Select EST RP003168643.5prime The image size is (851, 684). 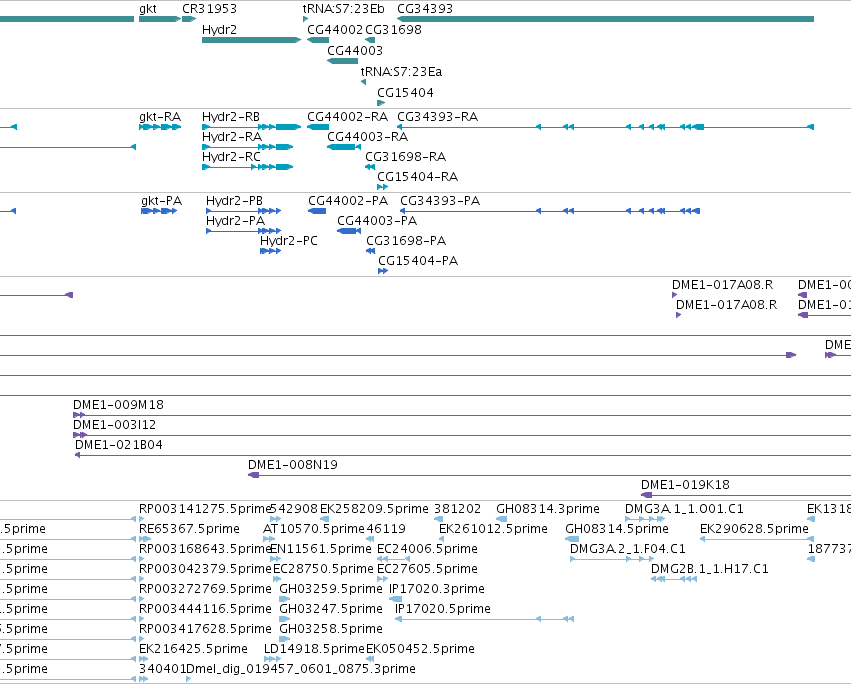click(x=205, y=549)
